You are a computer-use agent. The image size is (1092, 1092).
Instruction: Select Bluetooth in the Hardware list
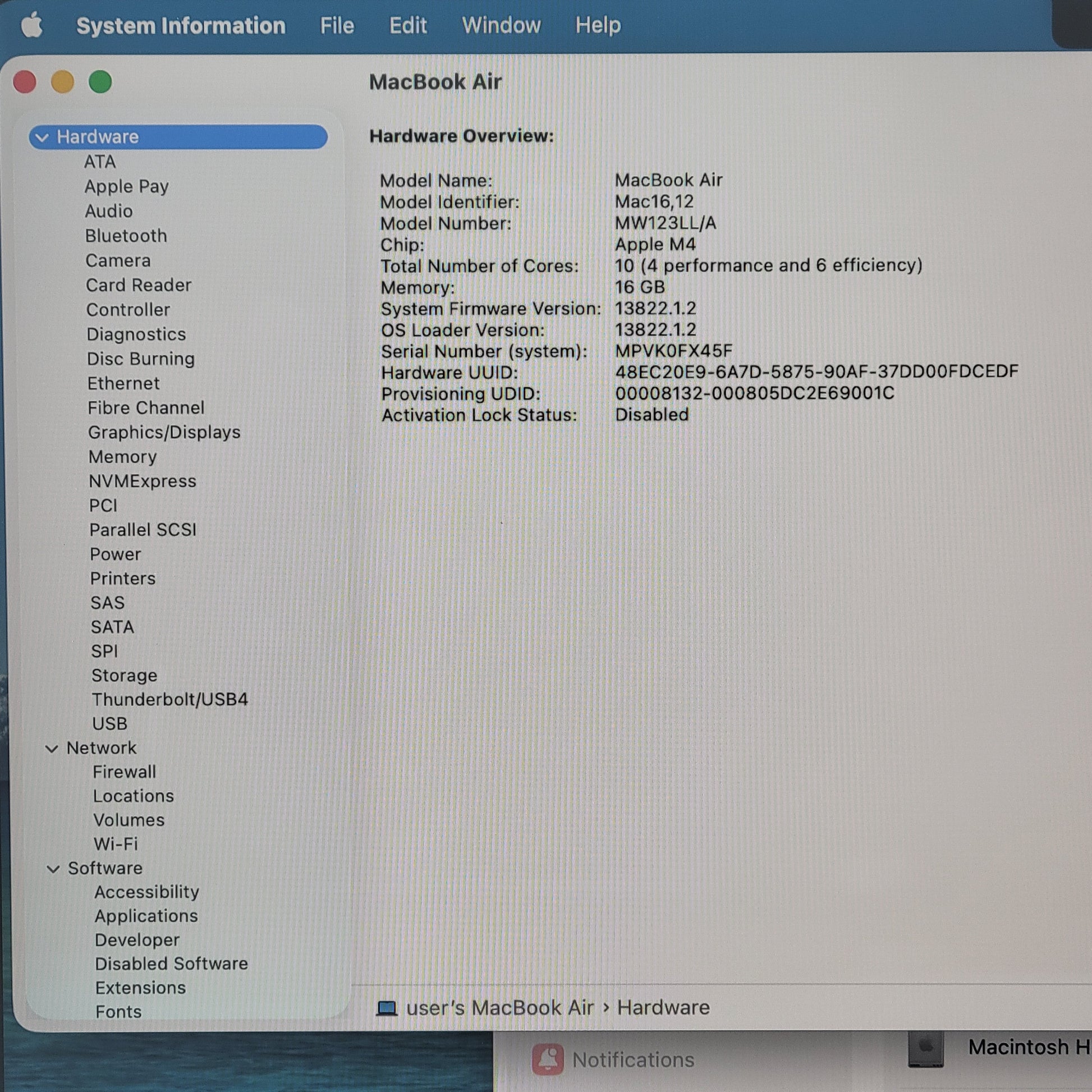tap(126, 236)
